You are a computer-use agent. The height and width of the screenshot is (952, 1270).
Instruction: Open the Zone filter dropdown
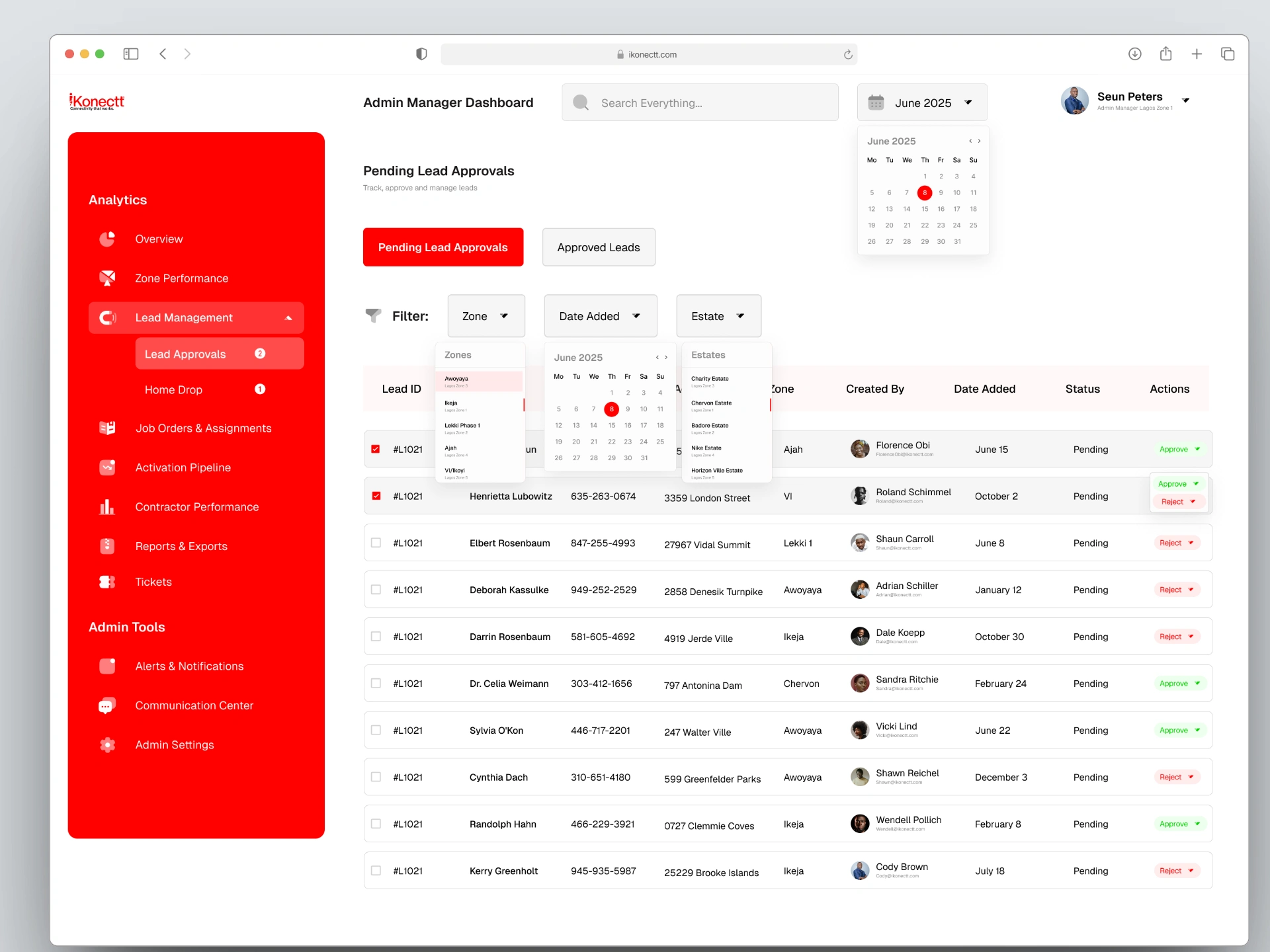pyautogui.click(x=486, y=316)
